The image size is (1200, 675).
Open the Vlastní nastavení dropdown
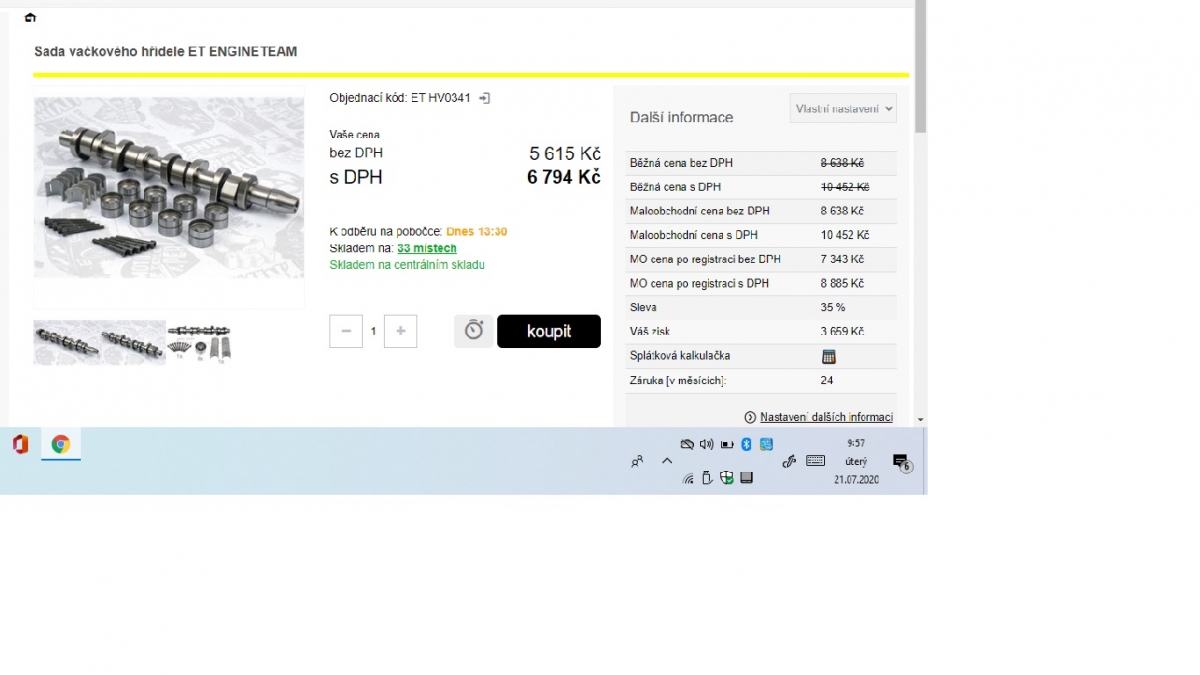tap(843, 109)
